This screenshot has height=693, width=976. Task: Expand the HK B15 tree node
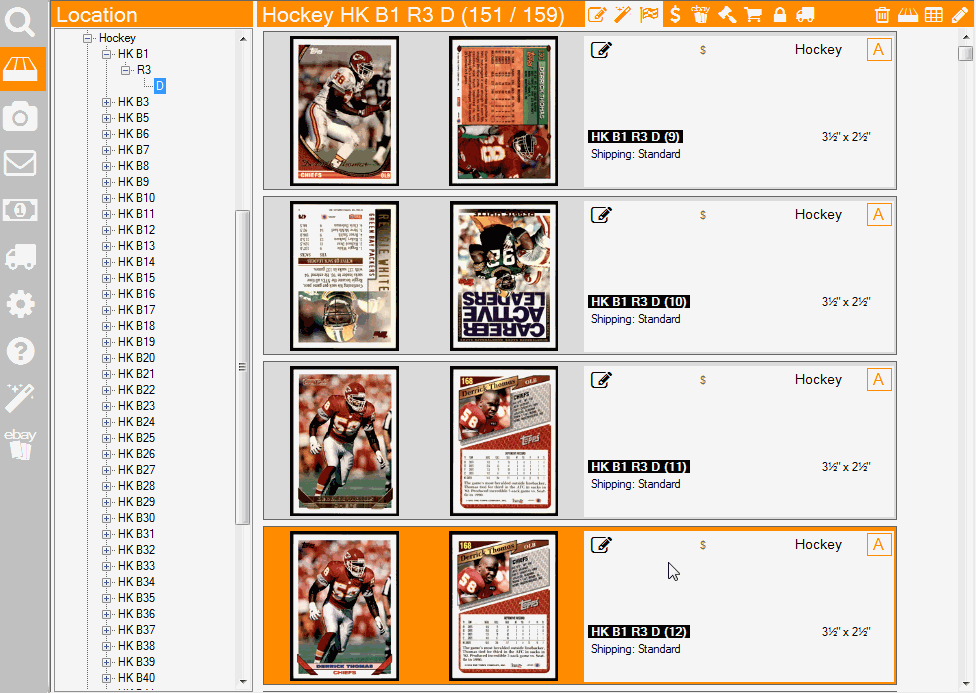click(106, 278)
